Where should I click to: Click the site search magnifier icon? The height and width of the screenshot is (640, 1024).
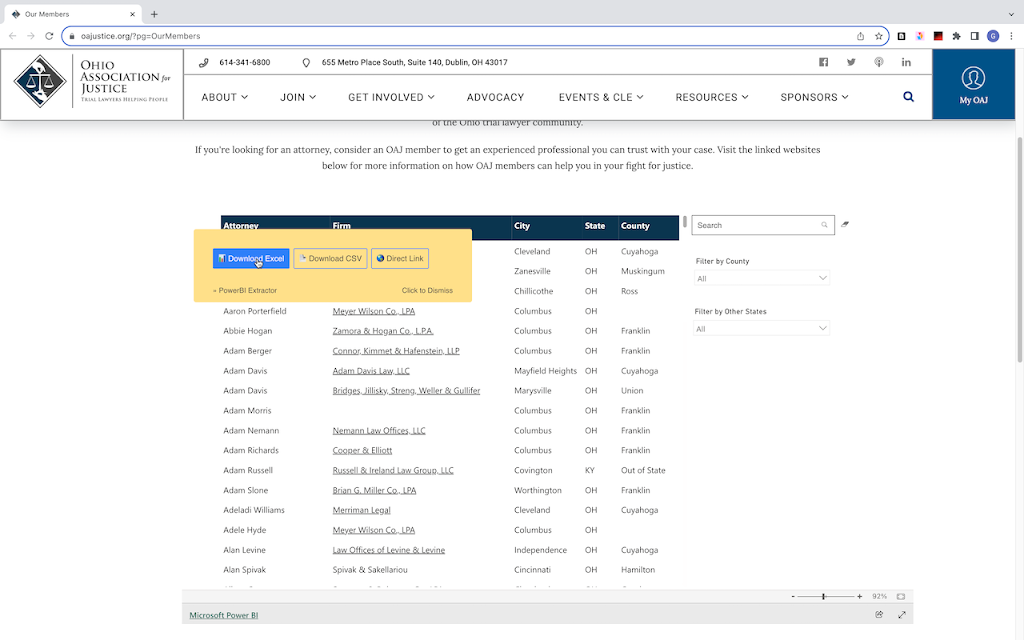(908, 97)
